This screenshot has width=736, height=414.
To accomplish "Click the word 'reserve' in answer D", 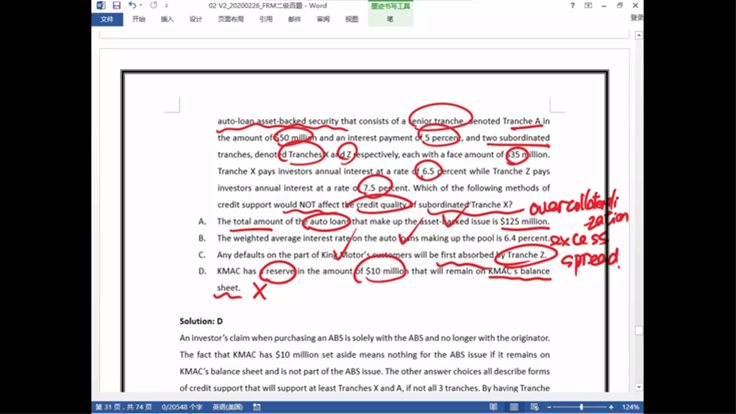I will pos(280,271).
